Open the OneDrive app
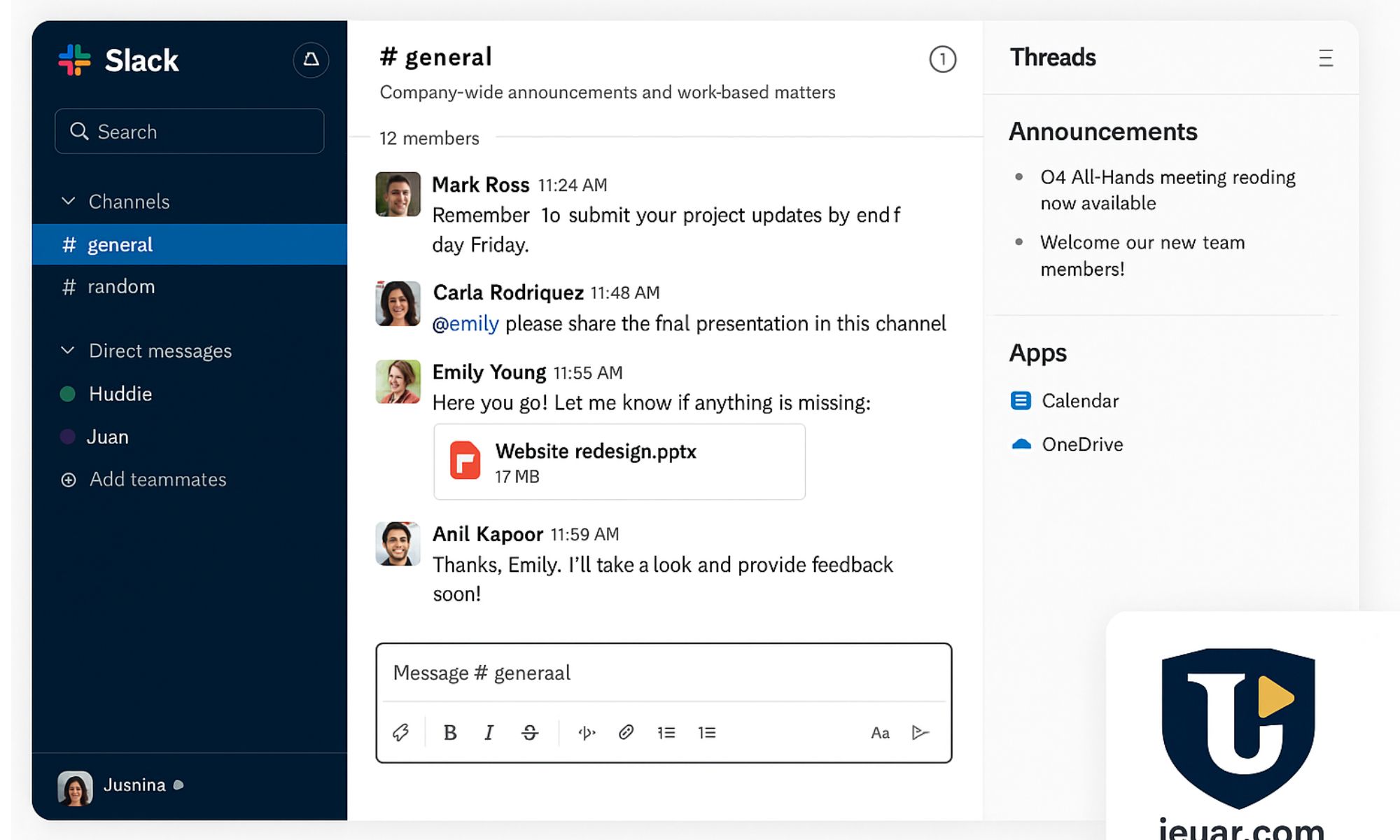Viewport: 1400px width, 840px height. tap(1081, 444)
